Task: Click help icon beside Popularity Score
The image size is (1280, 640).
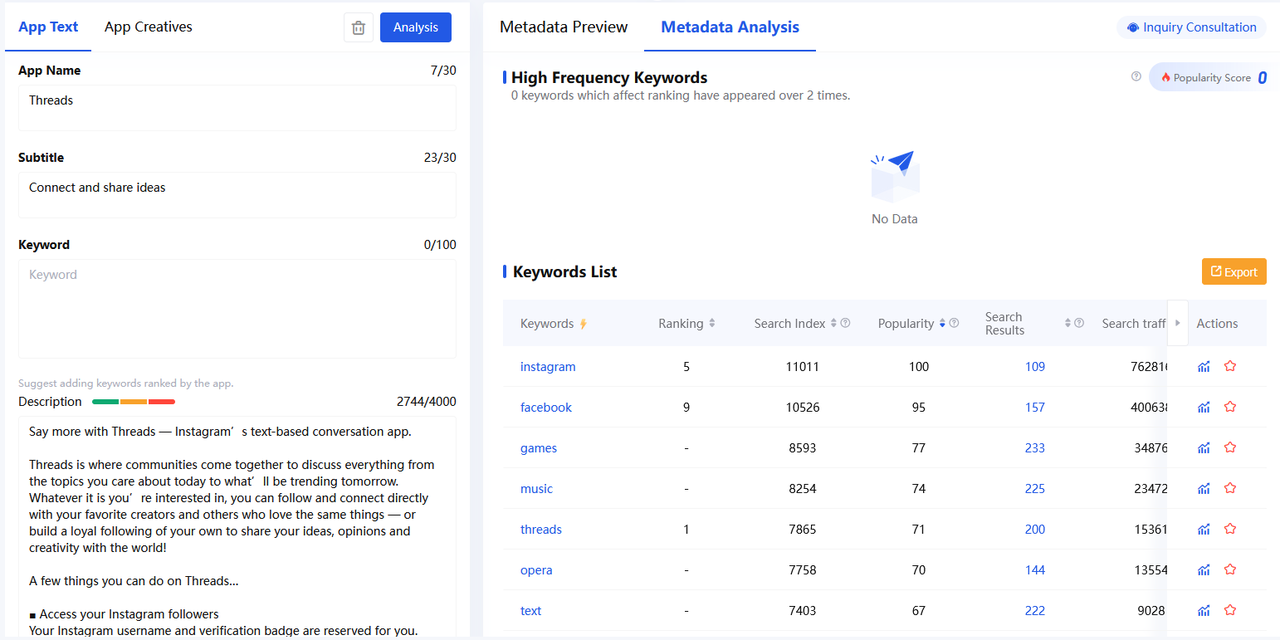Action: 1136,77
